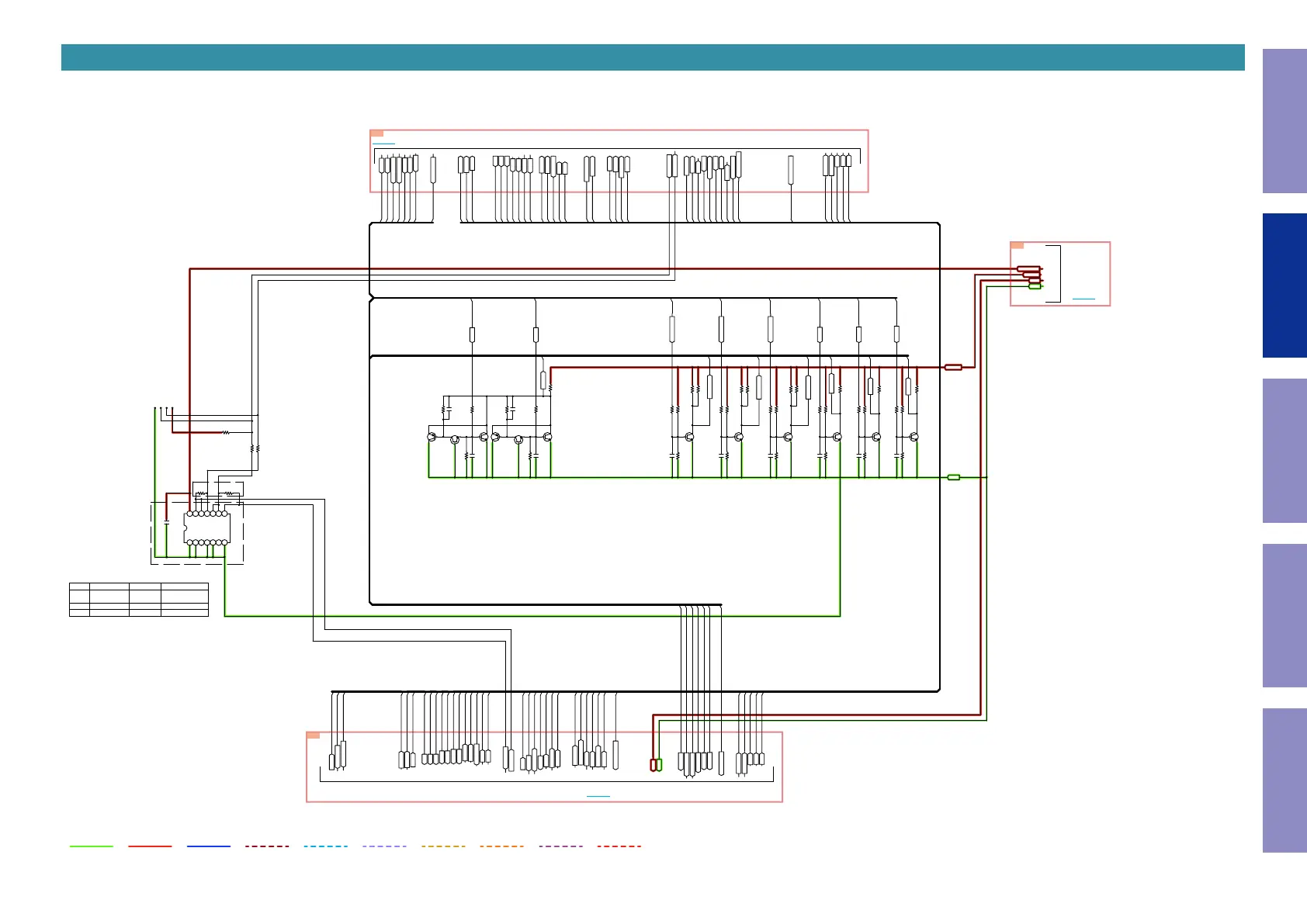The width and height of the screenshot is (1307, 924).
Task: Open the first purple side tab at top right
Action: (1284, 121)
